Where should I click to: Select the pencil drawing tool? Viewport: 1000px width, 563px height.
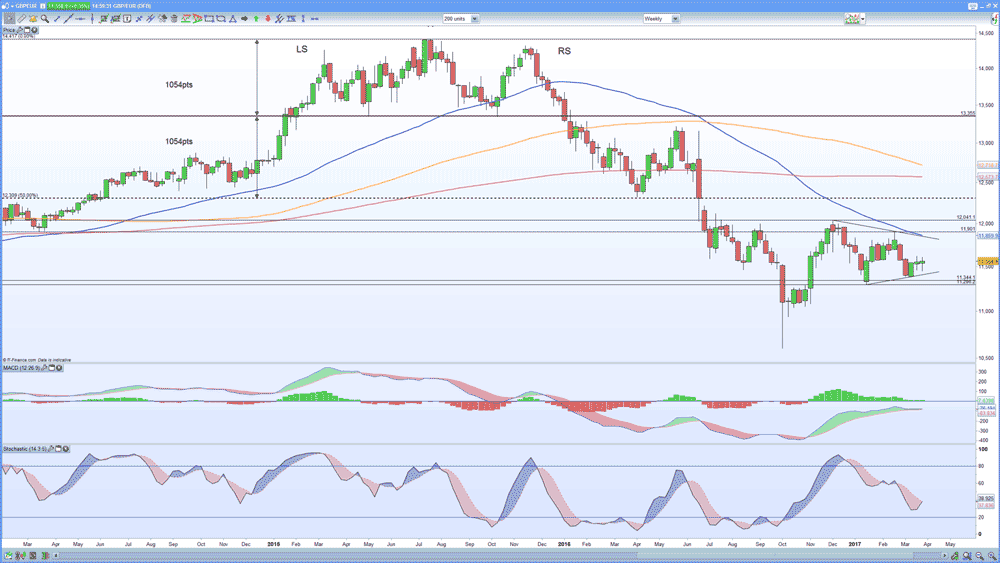tap(21, 19)
